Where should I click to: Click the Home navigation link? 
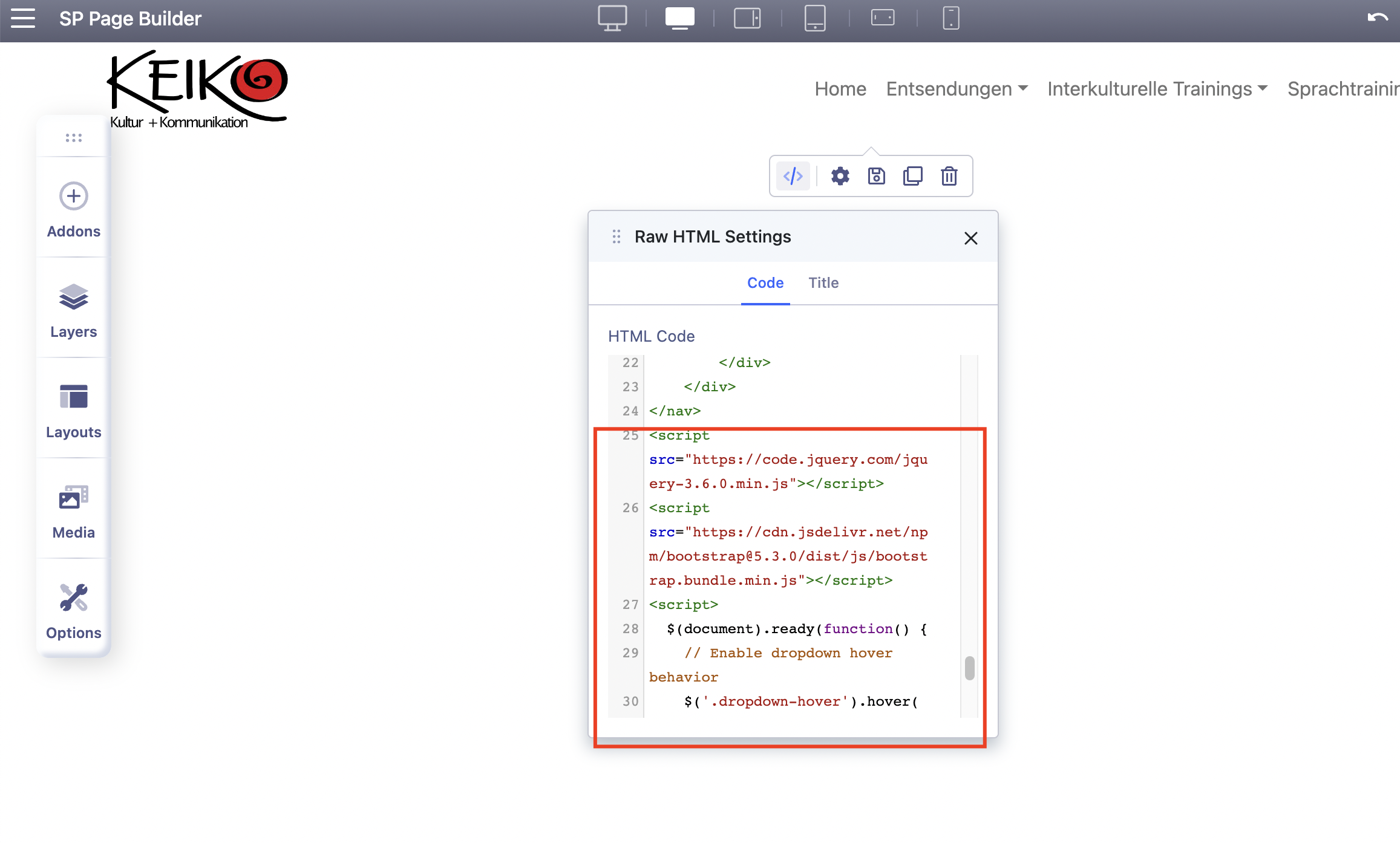point(840,89)
